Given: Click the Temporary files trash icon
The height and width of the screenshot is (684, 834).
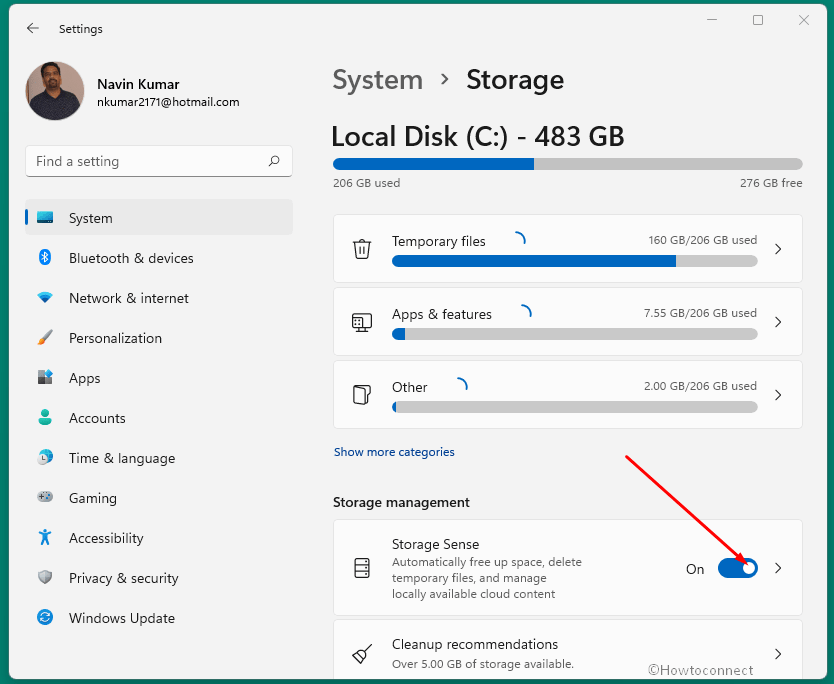Looking at the screenshot, I should pos(362,249).
